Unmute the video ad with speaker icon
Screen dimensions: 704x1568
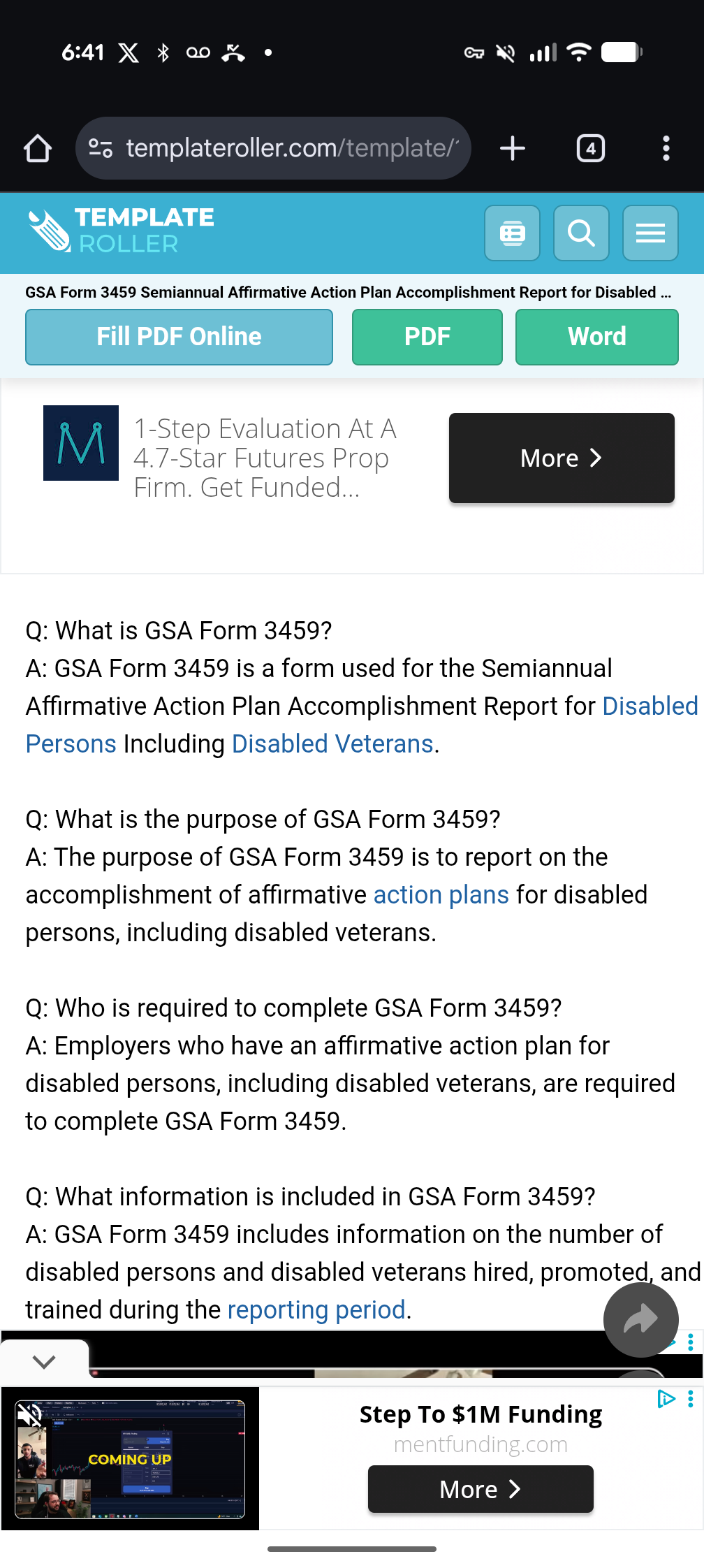pos(30,1415)
